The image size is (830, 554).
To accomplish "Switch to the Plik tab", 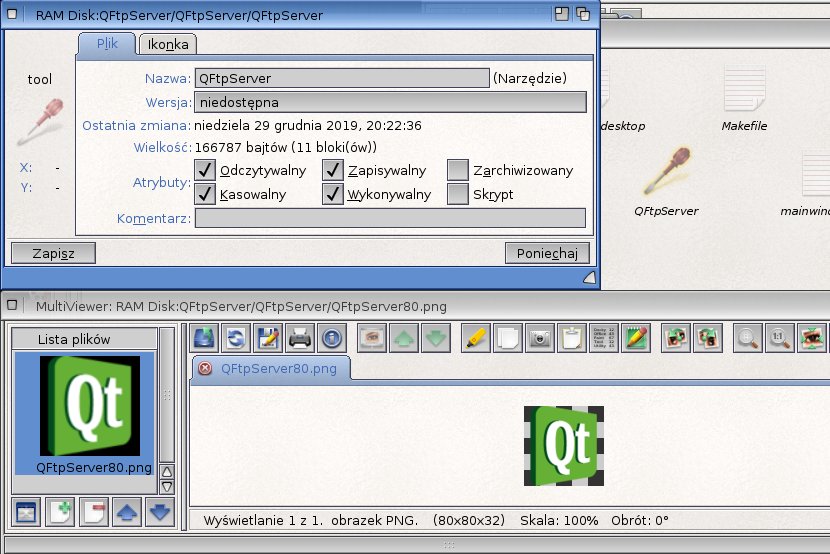I will tap(107, 44).
